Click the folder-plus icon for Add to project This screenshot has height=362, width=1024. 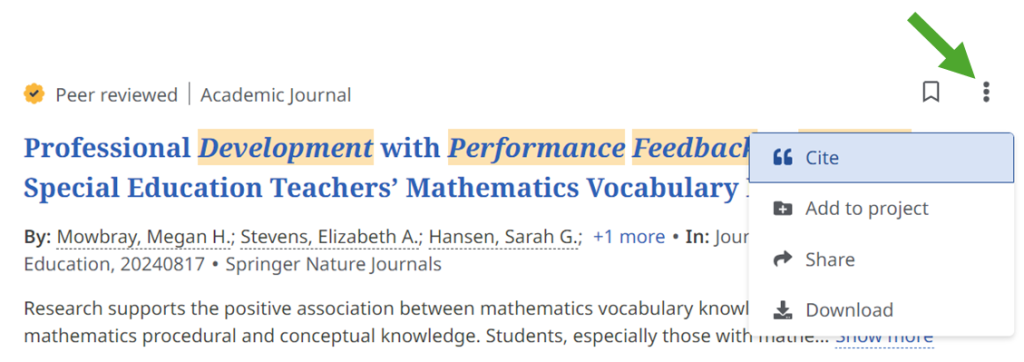[782, 208]
